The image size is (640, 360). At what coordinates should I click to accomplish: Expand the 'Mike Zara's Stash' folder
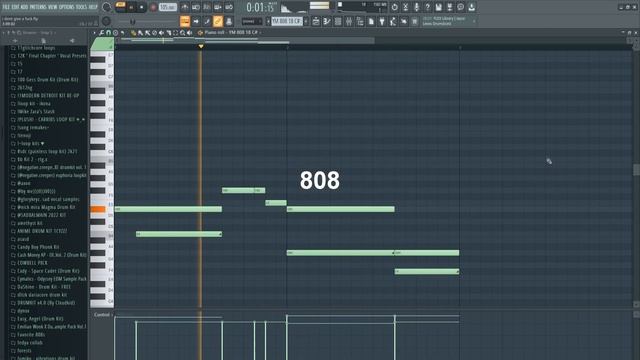tap(36, 111)
